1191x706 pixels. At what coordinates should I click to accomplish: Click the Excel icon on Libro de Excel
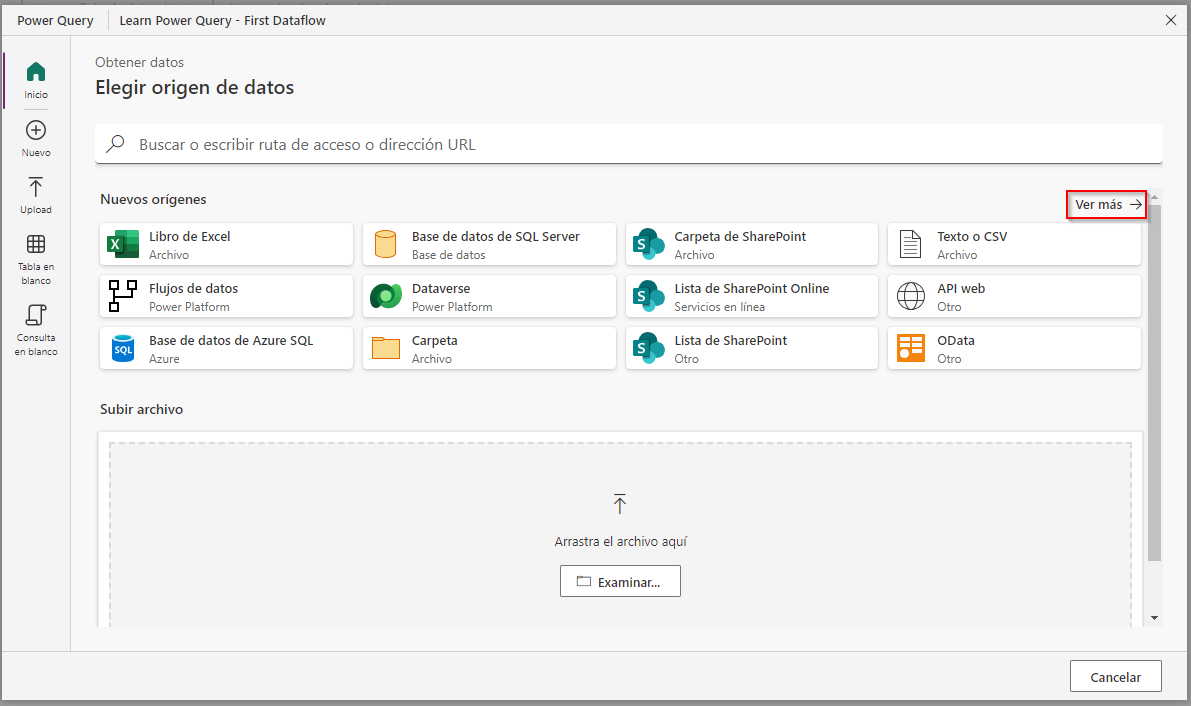123,244
